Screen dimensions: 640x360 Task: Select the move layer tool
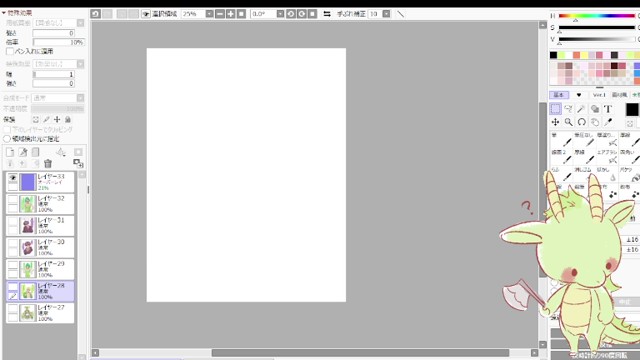click(x=555, y=122)
